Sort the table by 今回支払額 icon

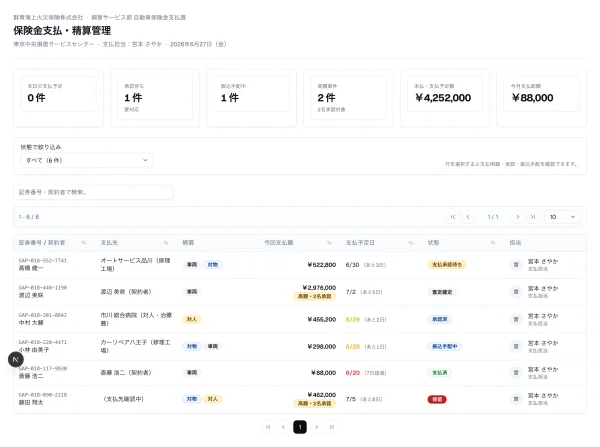[329, 243]
